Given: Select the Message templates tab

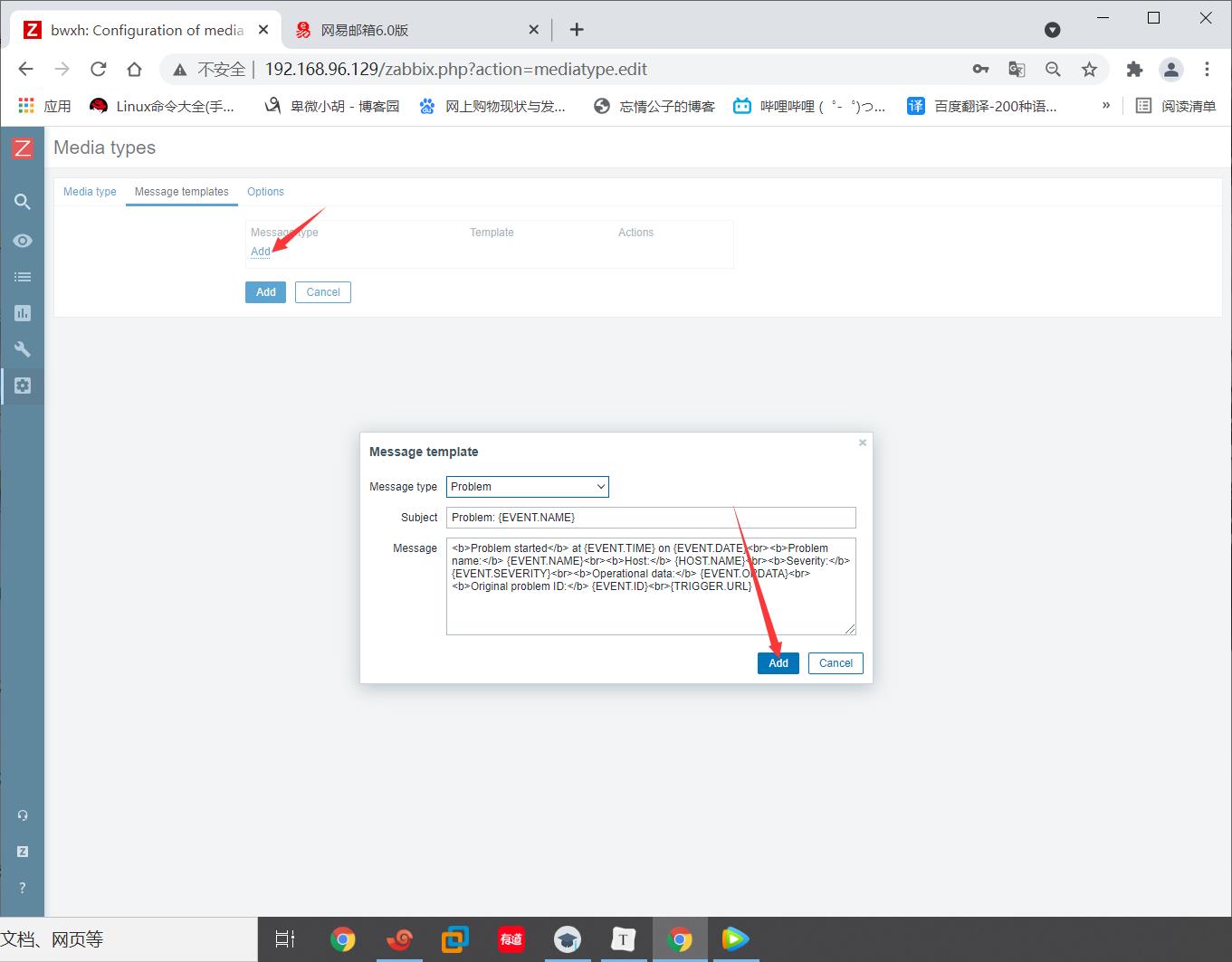Looking at the screenshot, I should click(x=182, y=192).
